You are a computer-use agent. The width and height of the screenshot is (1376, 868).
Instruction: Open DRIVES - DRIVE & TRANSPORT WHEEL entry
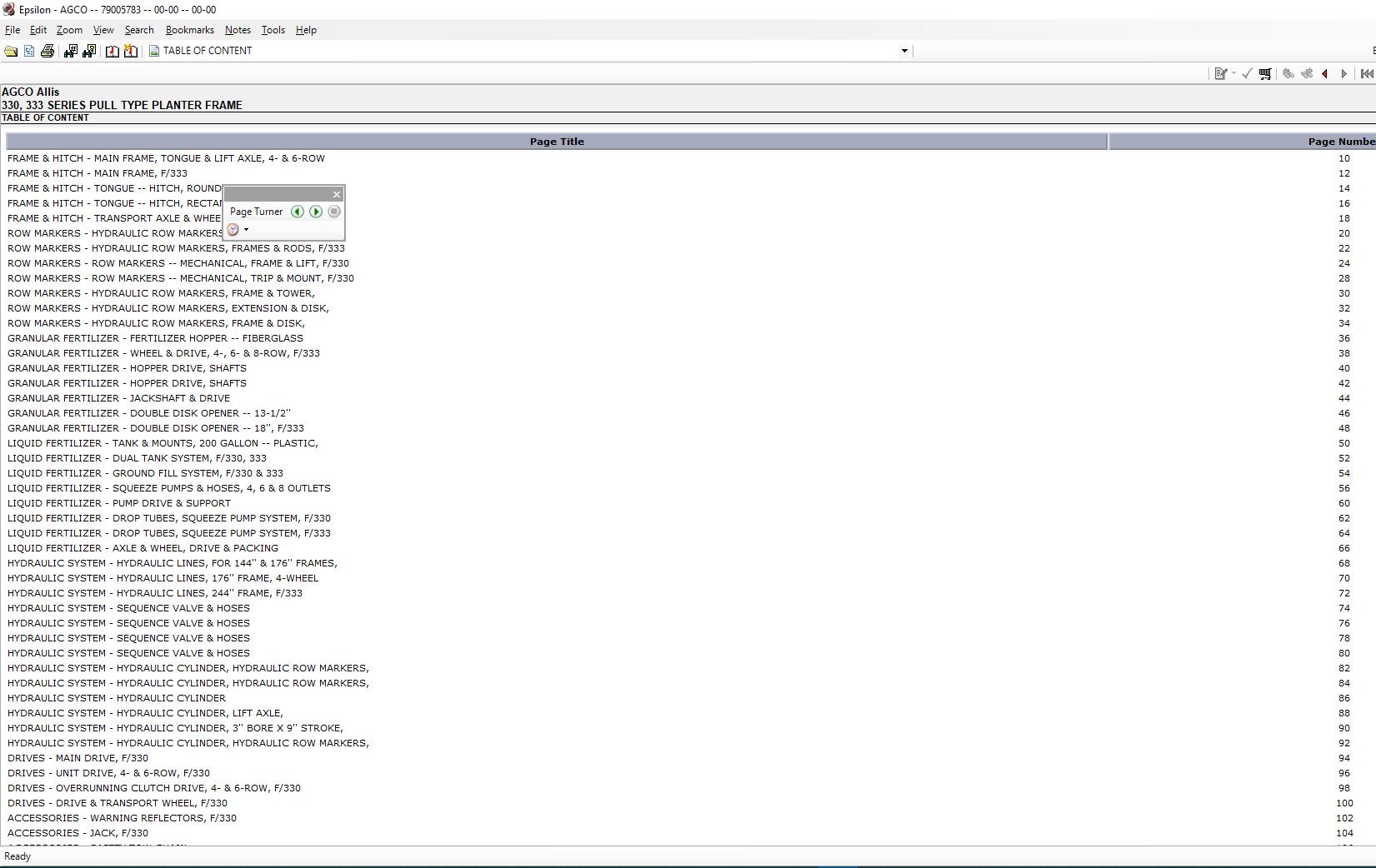click(118, 803)
